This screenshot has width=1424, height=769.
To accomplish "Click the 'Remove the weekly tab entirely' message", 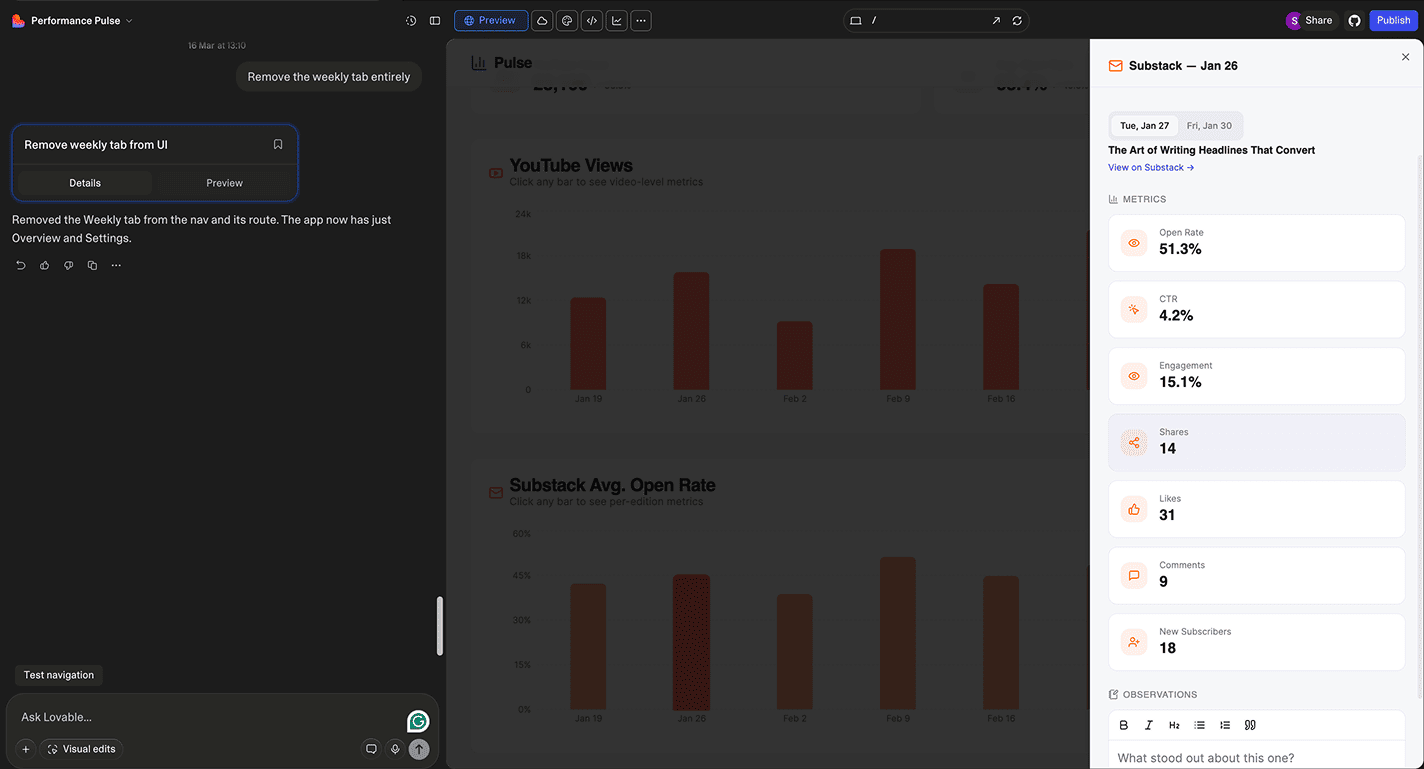I will pos(329,77).
